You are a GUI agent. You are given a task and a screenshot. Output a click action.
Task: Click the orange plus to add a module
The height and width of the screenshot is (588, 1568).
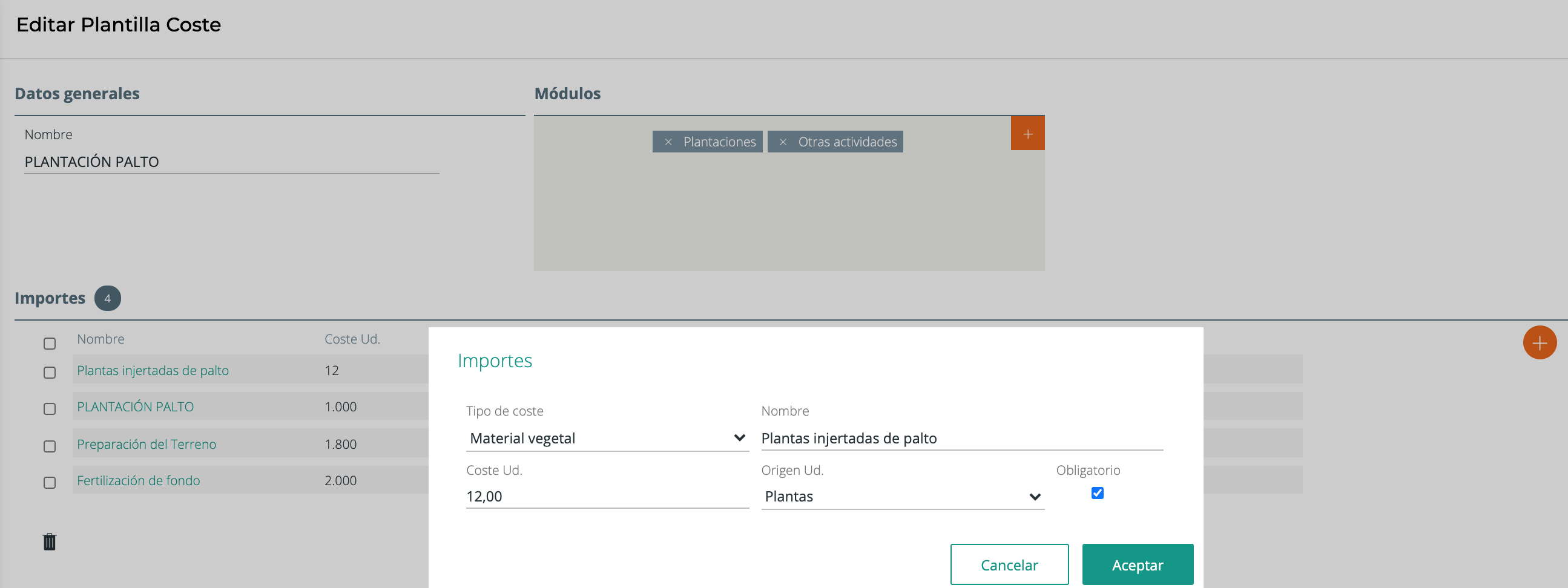[x=1028, y=132]
